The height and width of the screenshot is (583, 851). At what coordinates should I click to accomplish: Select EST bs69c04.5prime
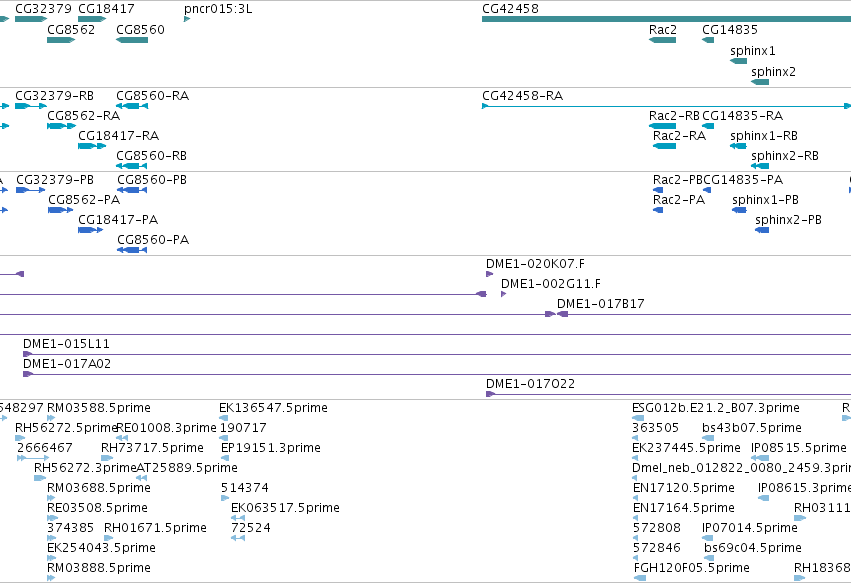710,558
